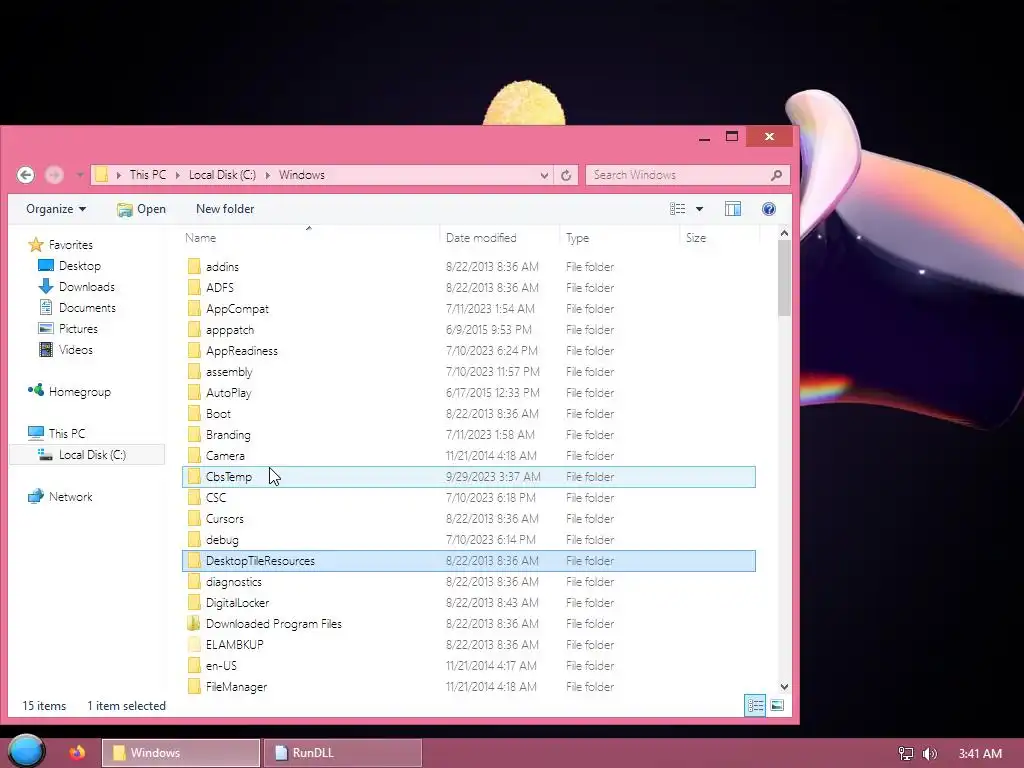This screenshot has height=768, width=1024.
Task: Click the Open button in toolbar
Action: click(142, 209)
